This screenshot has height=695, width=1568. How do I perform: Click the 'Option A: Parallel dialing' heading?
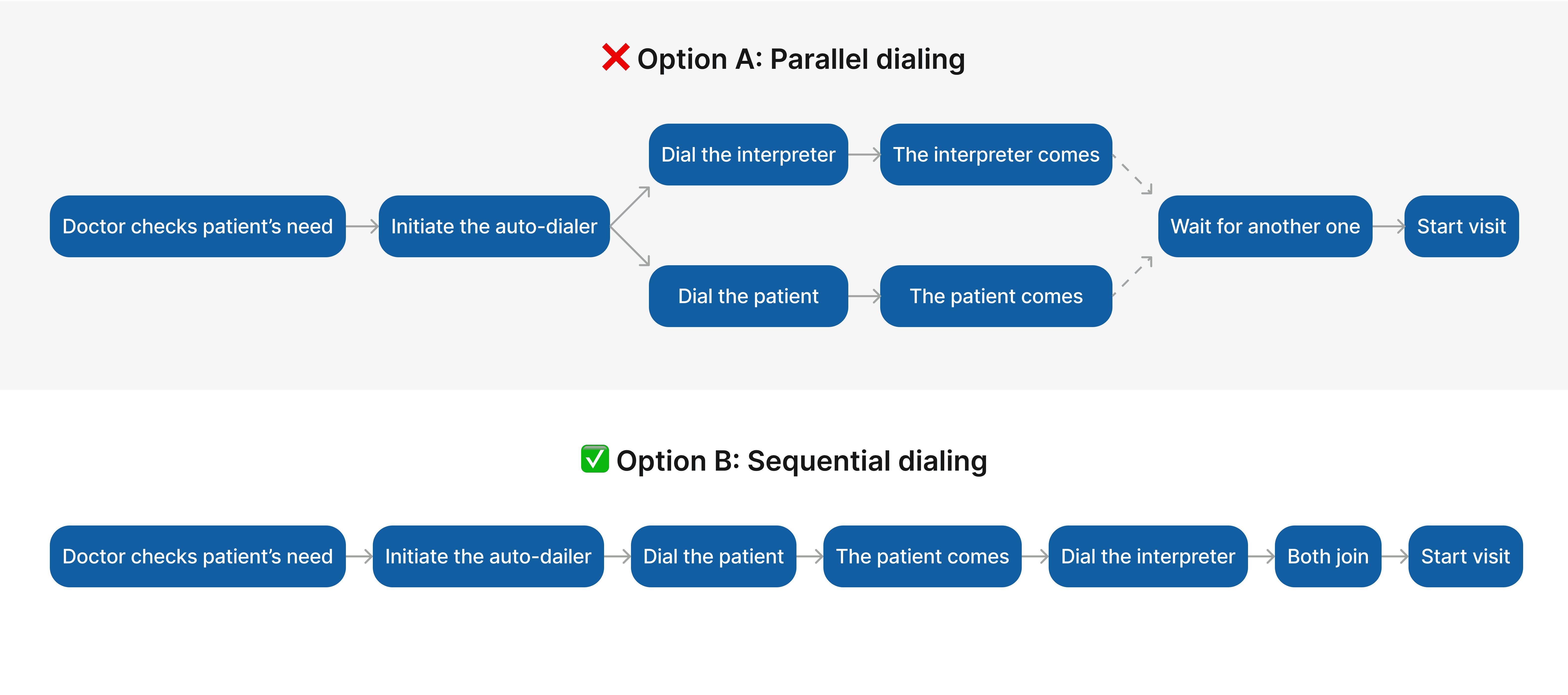click(800, 59)
